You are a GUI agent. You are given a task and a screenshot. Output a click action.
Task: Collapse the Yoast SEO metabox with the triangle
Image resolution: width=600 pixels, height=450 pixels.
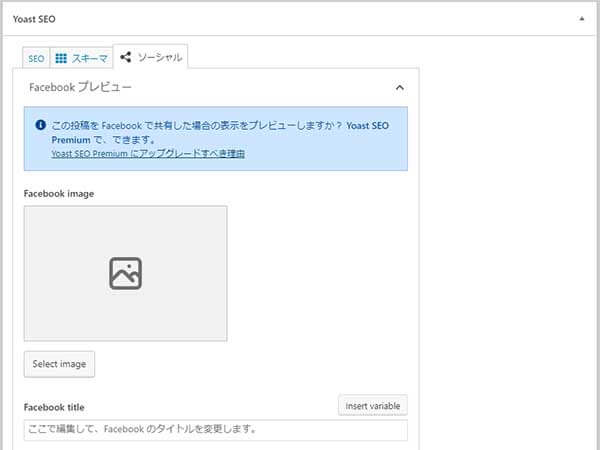click(x=581, y=19)
